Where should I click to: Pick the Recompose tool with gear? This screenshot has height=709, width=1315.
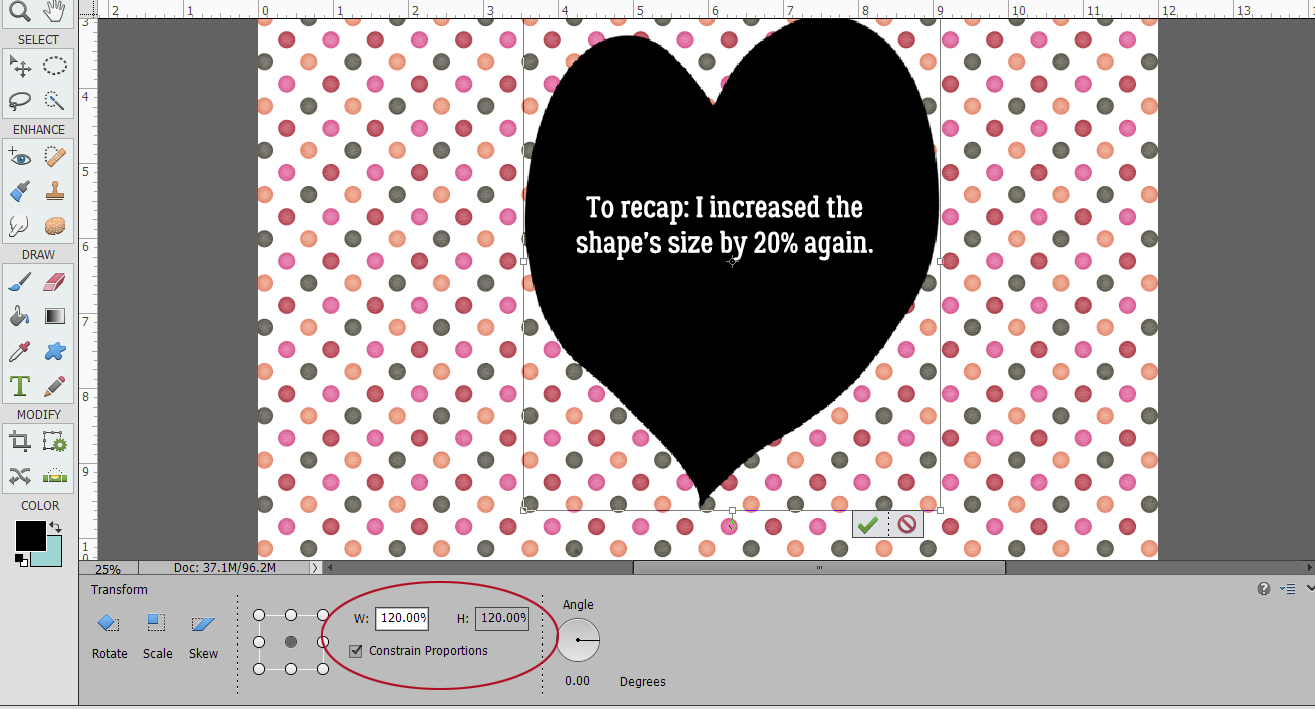coord(55,441)
